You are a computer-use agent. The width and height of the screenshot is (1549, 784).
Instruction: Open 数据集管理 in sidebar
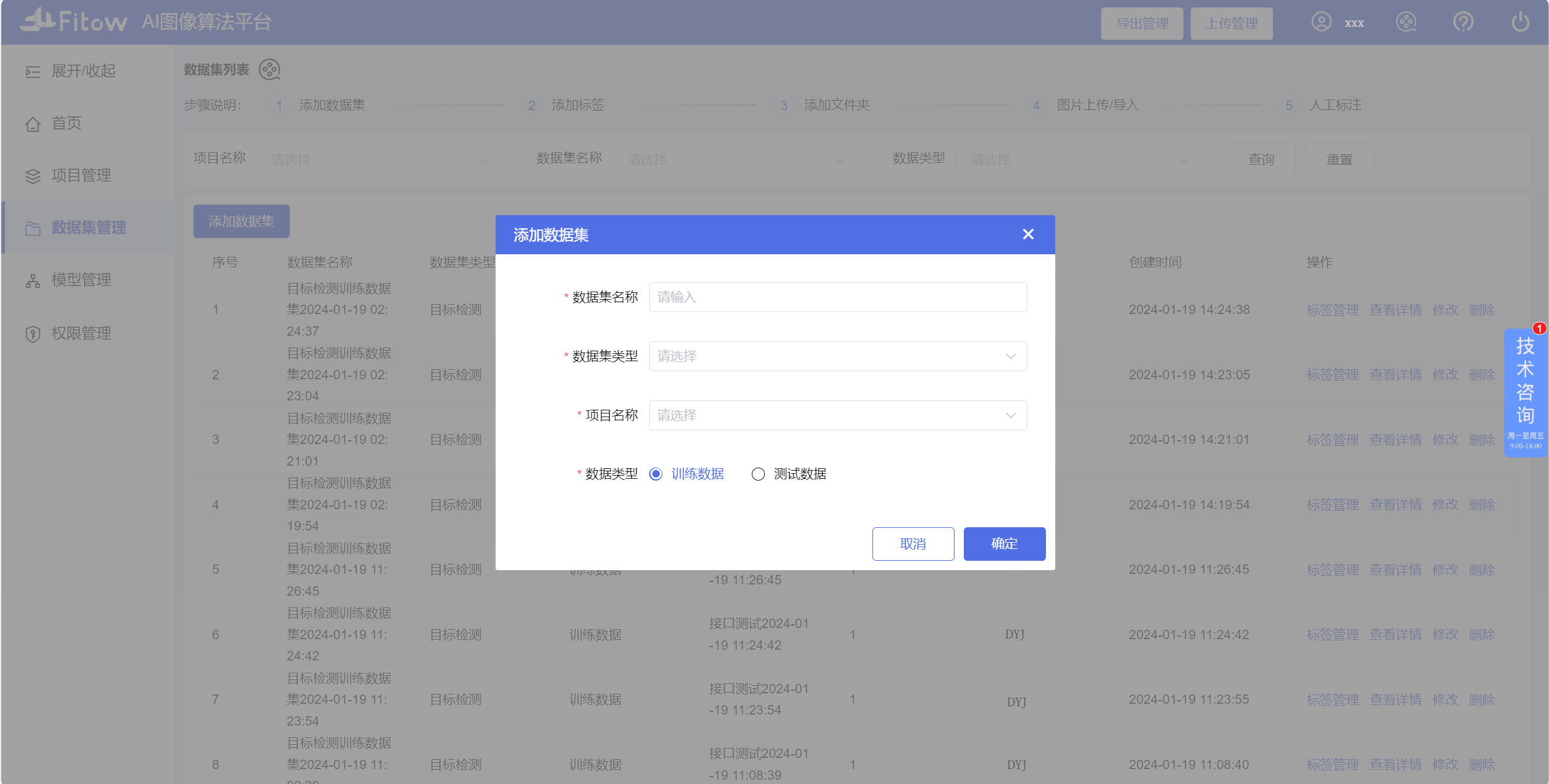coord(88,228)
